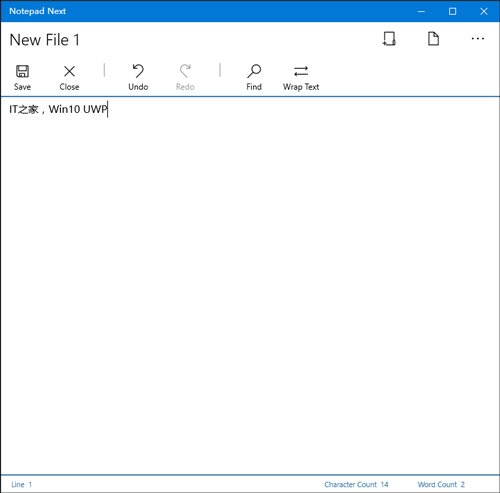Image resolution: width=500 pixels, height=493 pixels.
Task: Close the Notepad Next window
Action: coord(484,11)
